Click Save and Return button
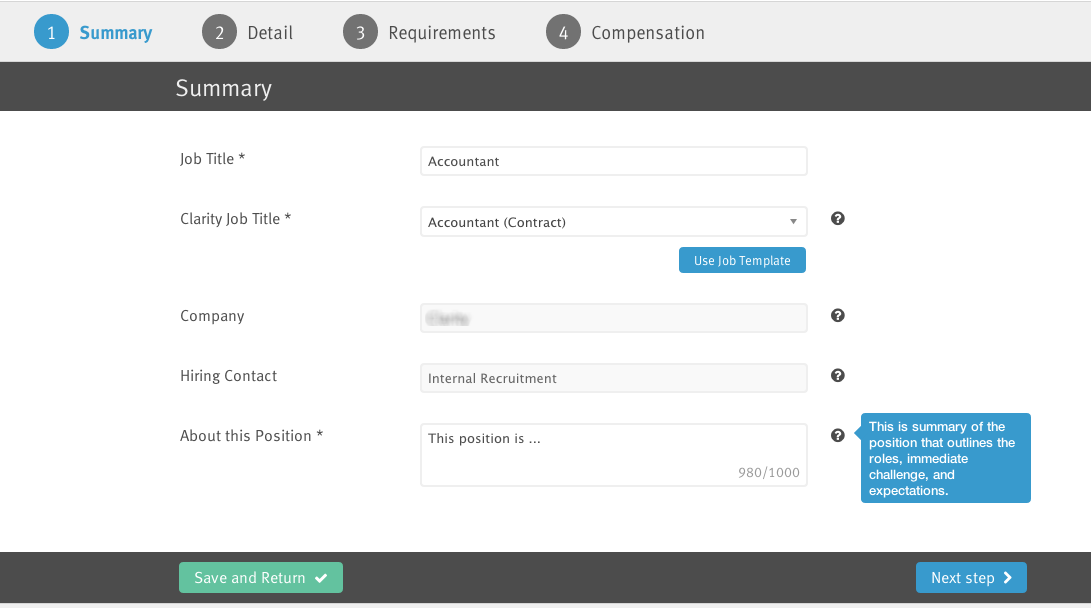Screen dimensions: 1091x608 pyautogui.click(x=261, y=577)
